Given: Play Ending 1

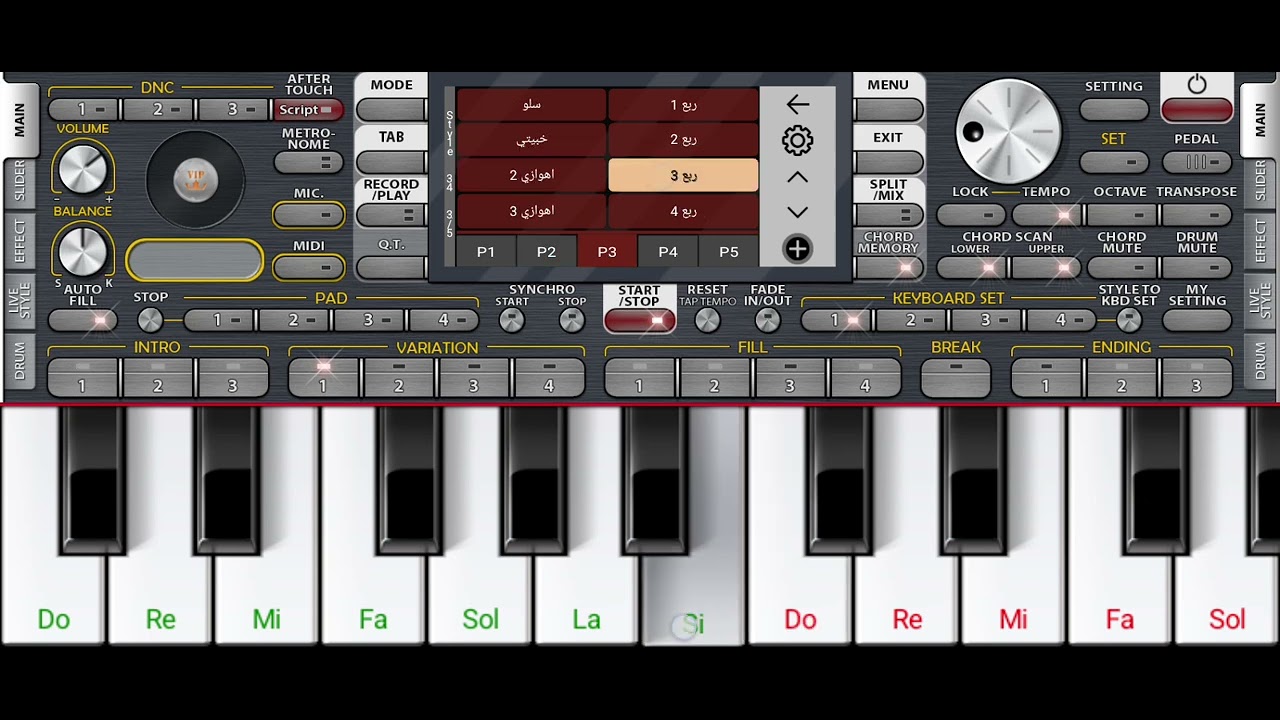Looking at the screenshot, I should coord(1046,378).
